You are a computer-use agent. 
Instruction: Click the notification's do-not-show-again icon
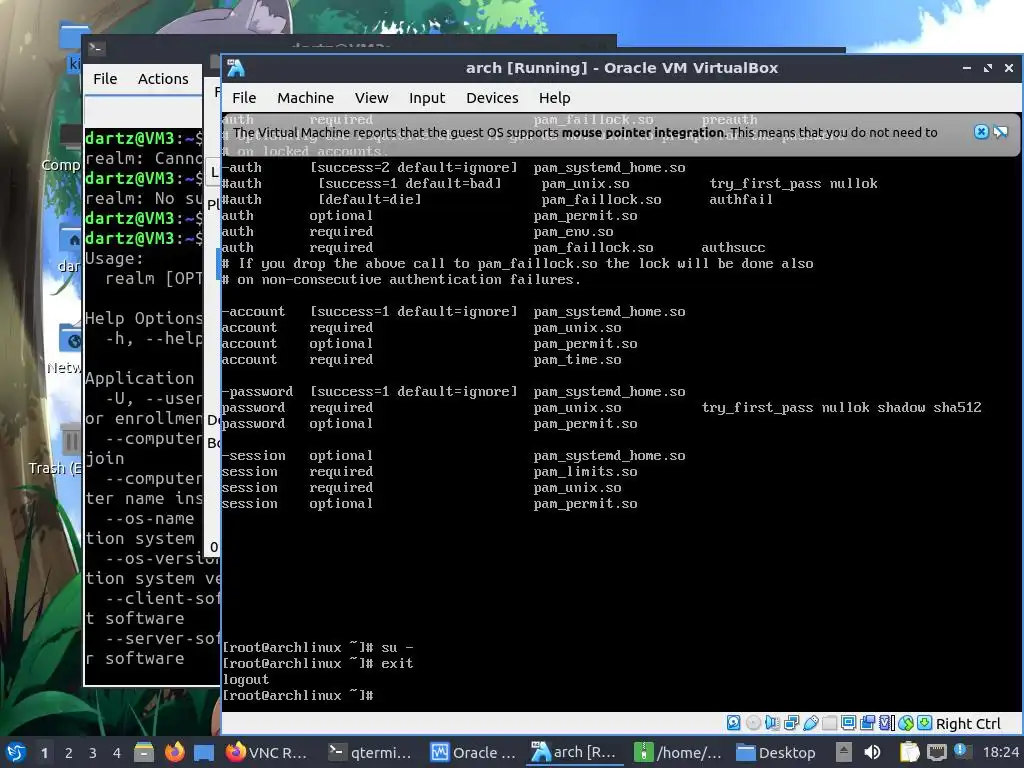tap(1000, 132)
